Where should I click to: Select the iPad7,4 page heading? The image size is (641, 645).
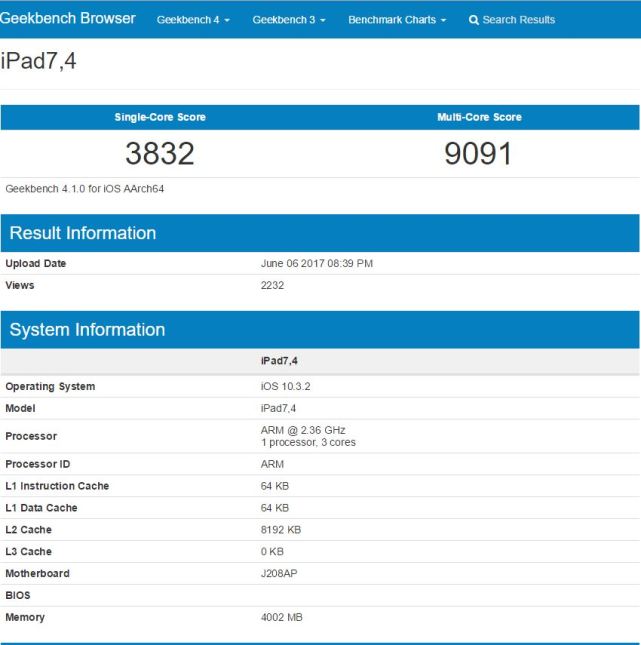(38, 61)
